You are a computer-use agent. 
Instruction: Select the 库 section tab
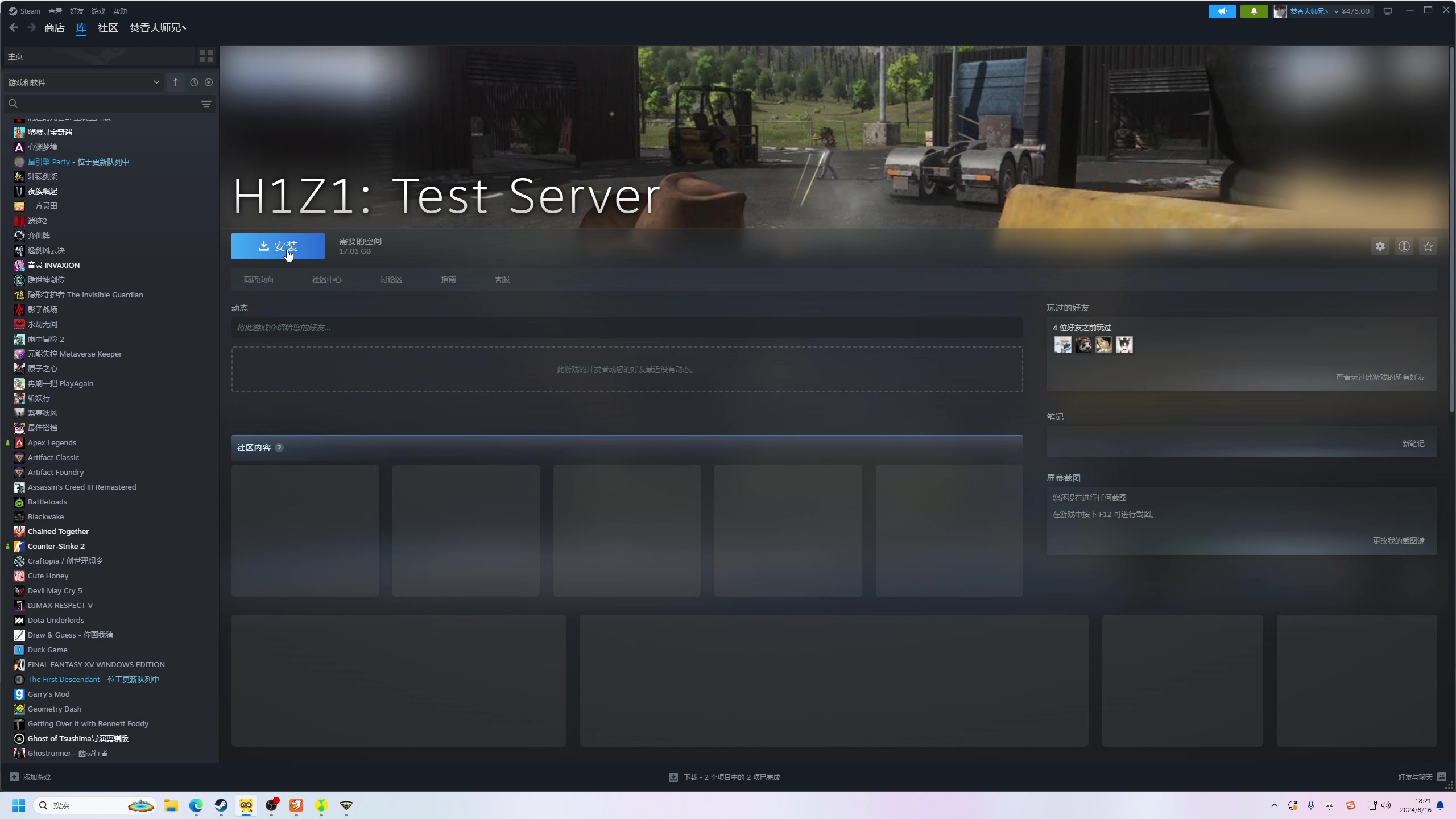point(81,27)
